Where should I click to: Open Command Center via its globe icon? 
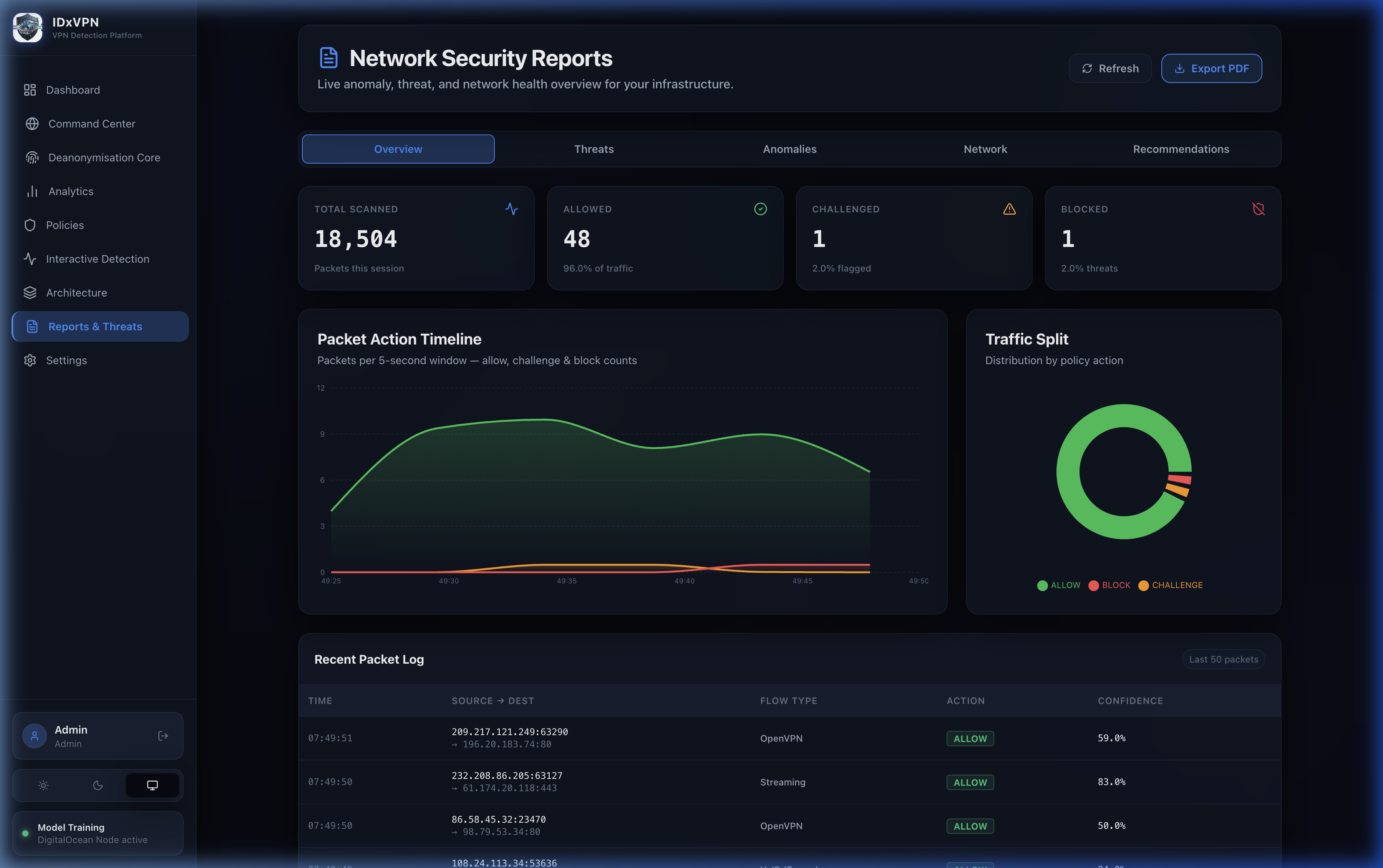point(32,123)
